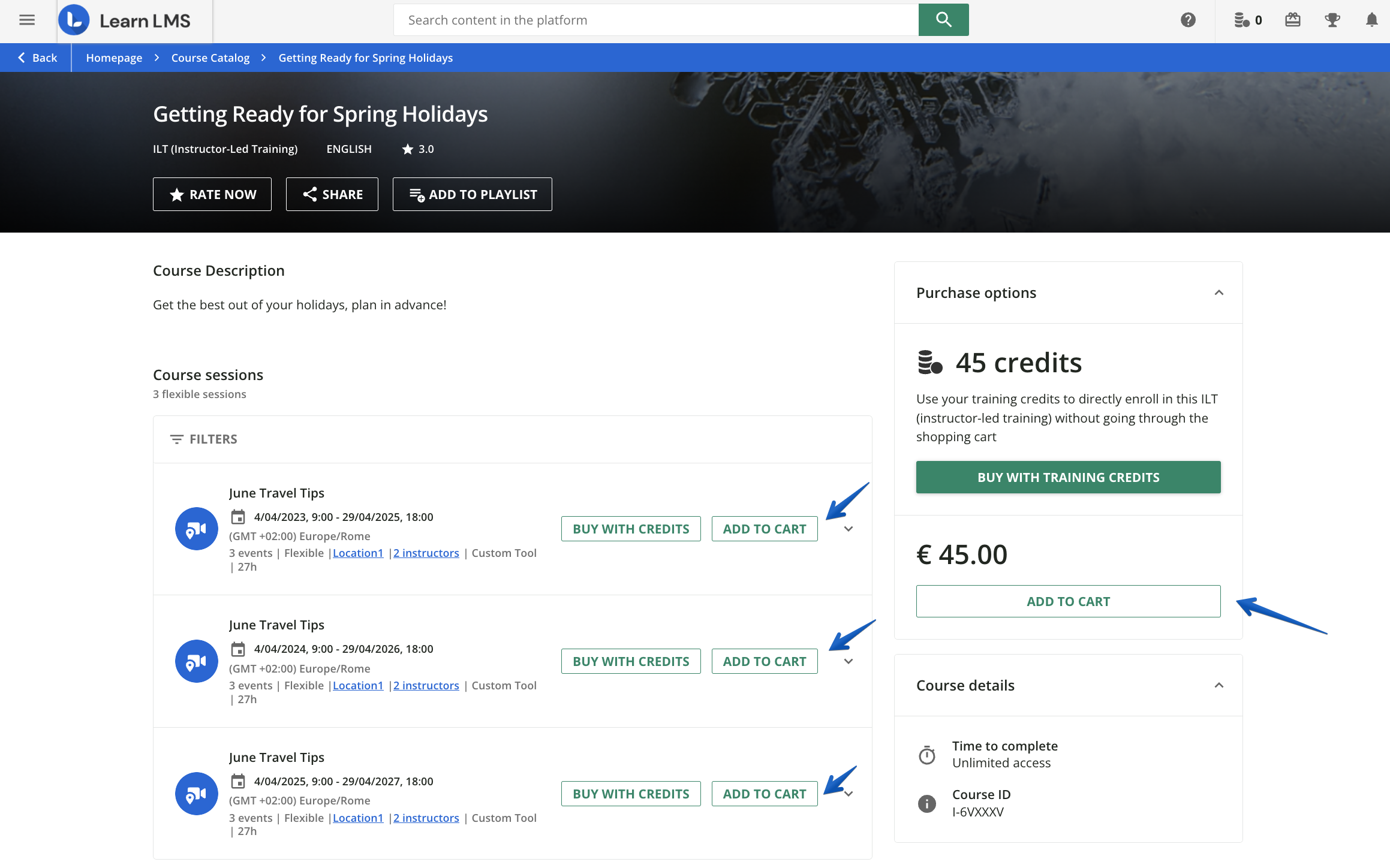1390x868 pixels.
Task: Focus the platform search content field
Action: pyautogui.click(x=656, y=20)
